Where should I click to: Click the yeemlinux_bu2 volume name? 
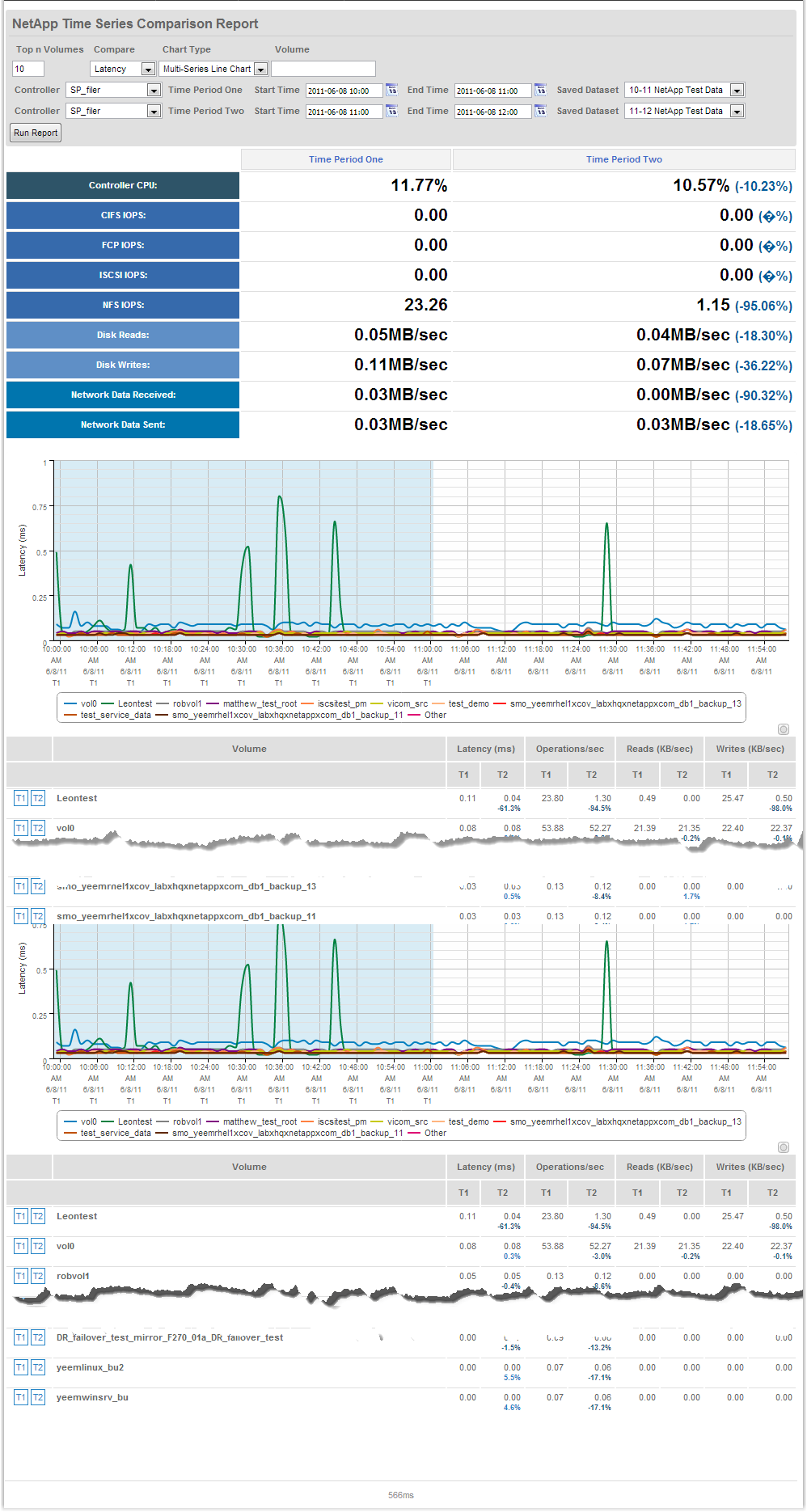[90, 1368]
